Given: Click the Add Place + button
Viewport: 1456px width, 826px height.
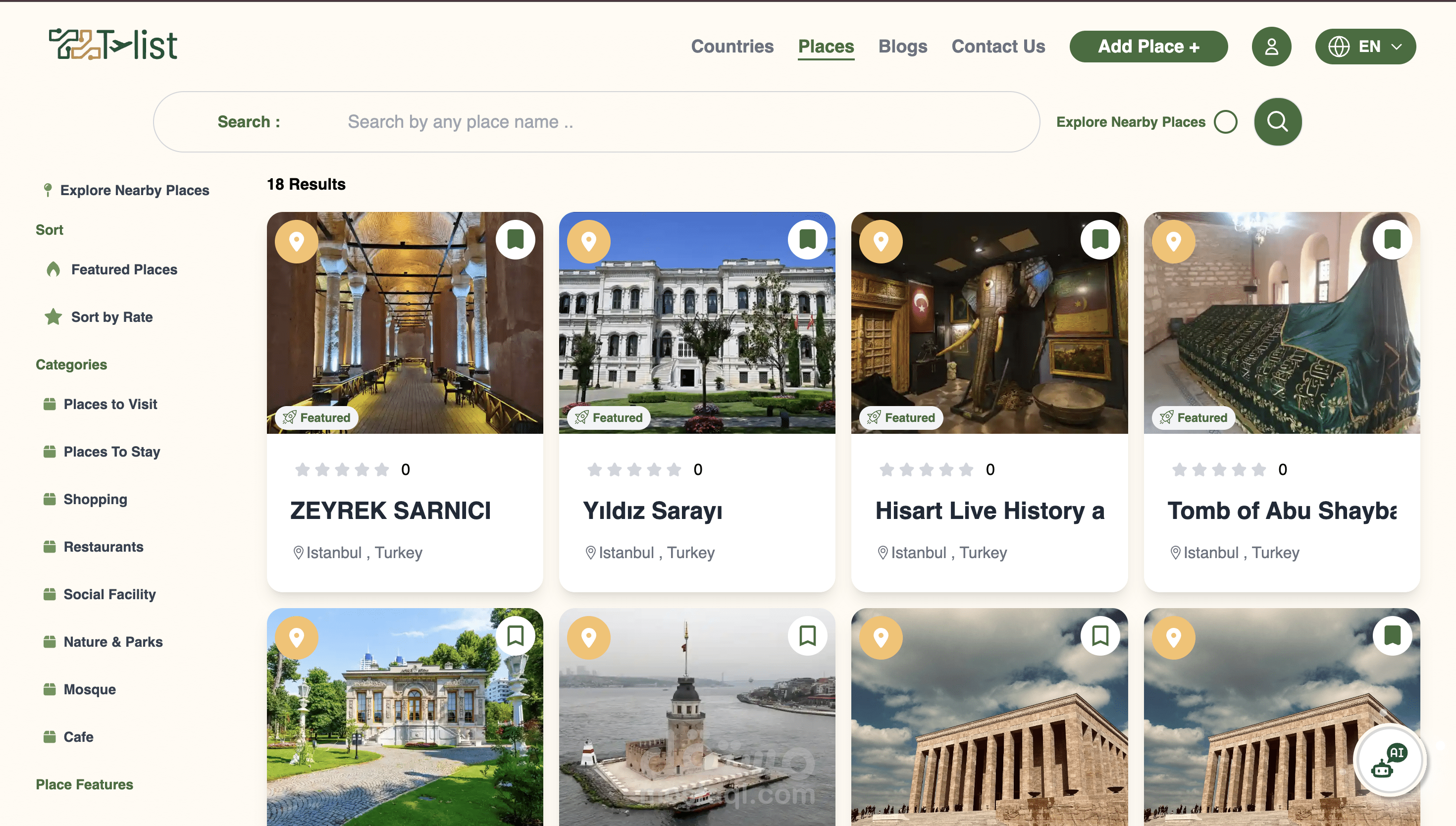Looking at the screenshot, I should 1148,47.
